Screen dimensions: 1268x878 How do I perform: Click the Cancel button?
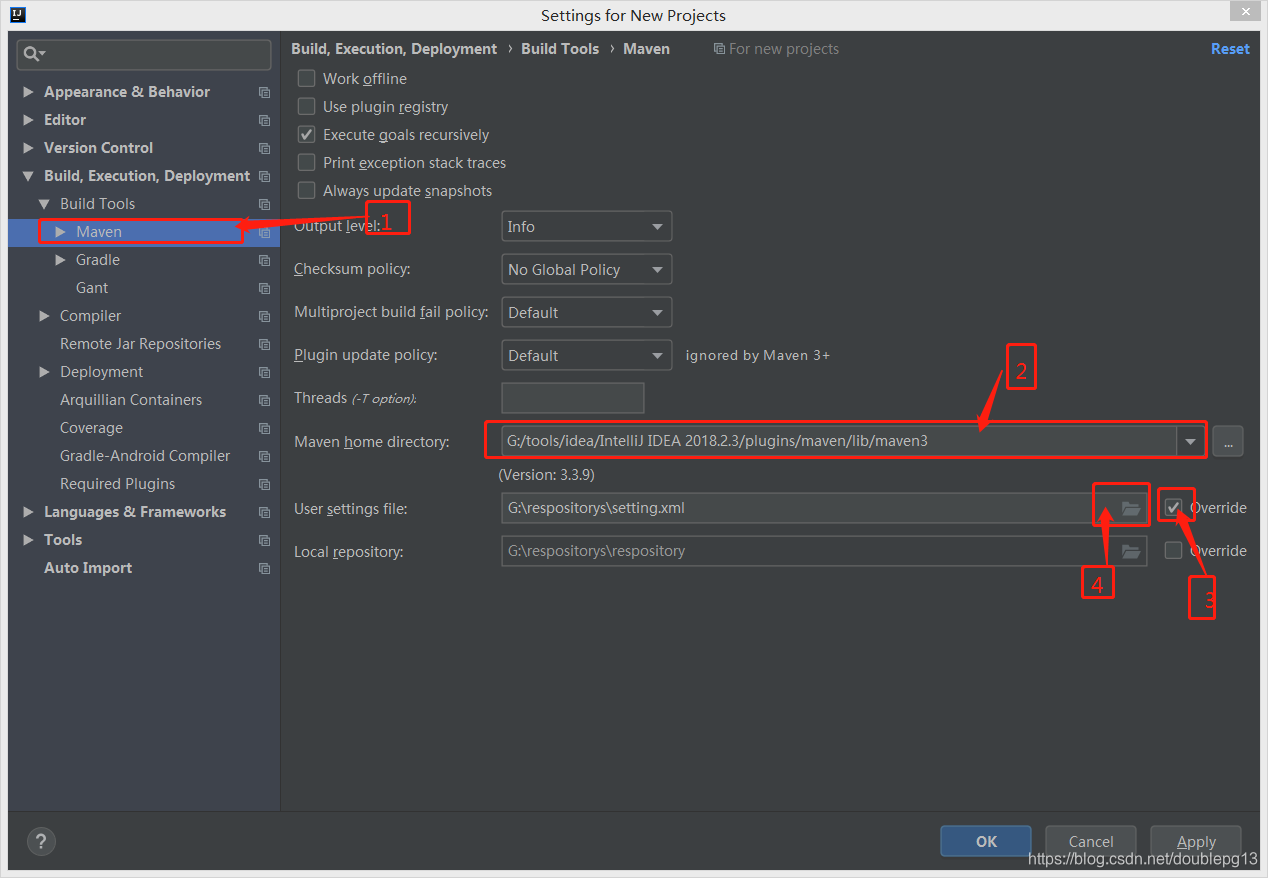pos(1091,841)
